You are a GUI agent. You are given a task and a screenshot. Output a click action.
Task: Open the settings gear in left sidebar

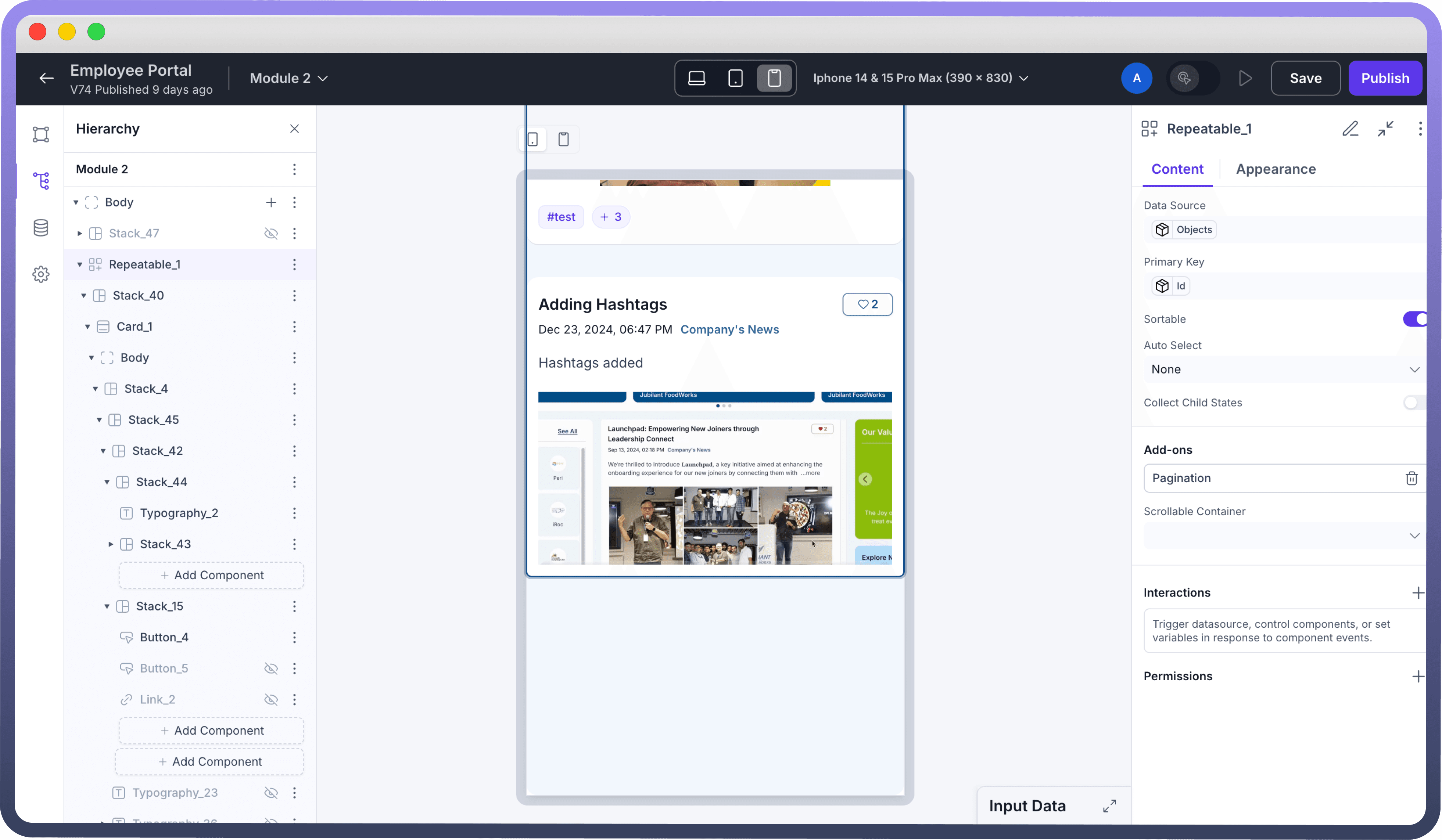click(41, 274)
